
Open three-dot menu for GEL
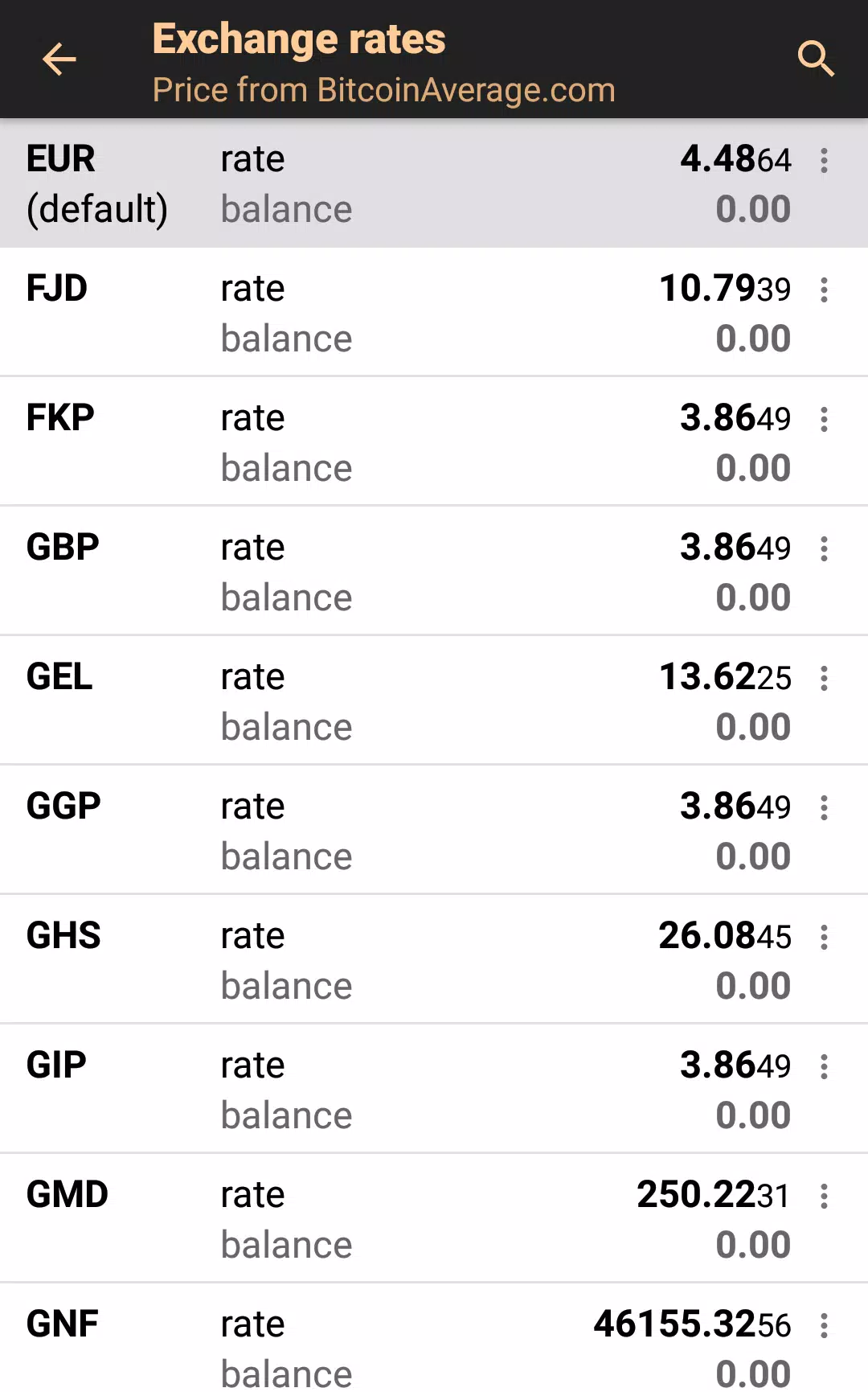pos(824,679)
